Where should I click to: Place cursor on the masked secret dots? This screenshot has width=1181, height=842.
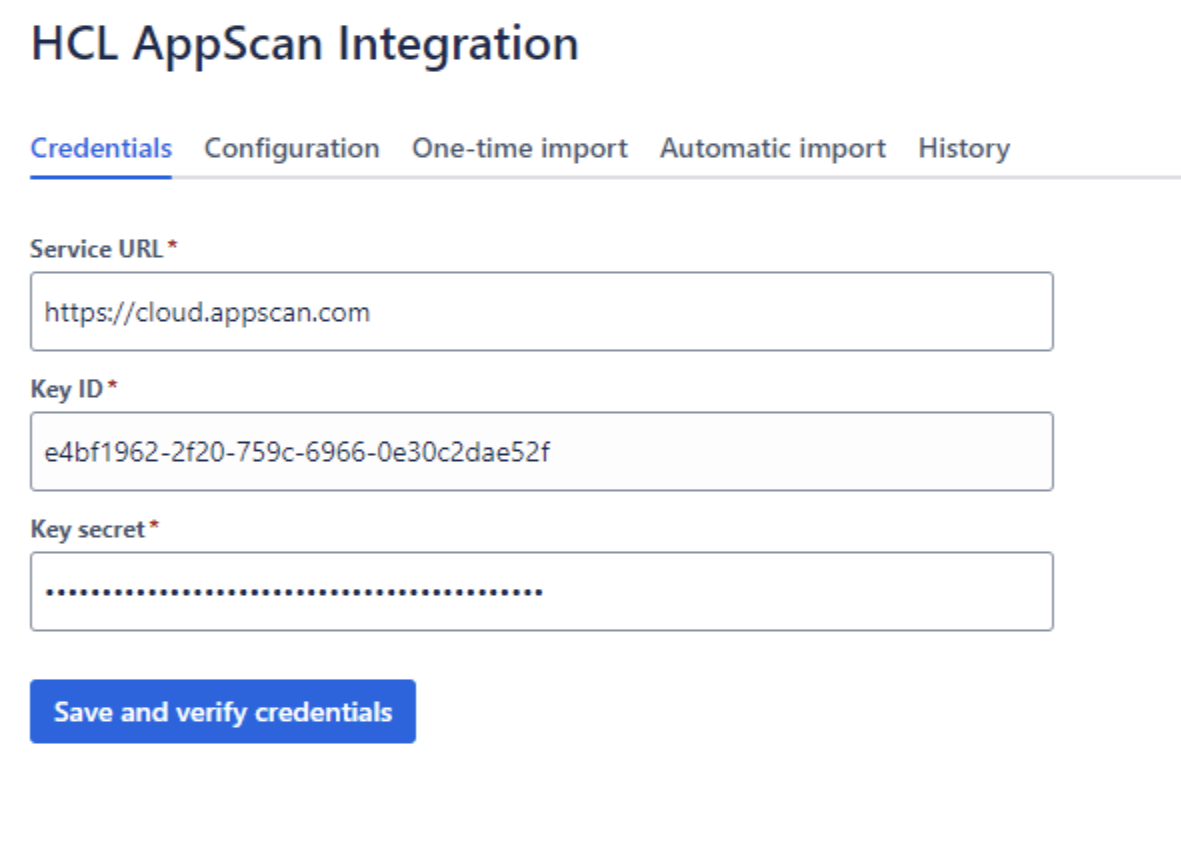(x=293, y=592)
